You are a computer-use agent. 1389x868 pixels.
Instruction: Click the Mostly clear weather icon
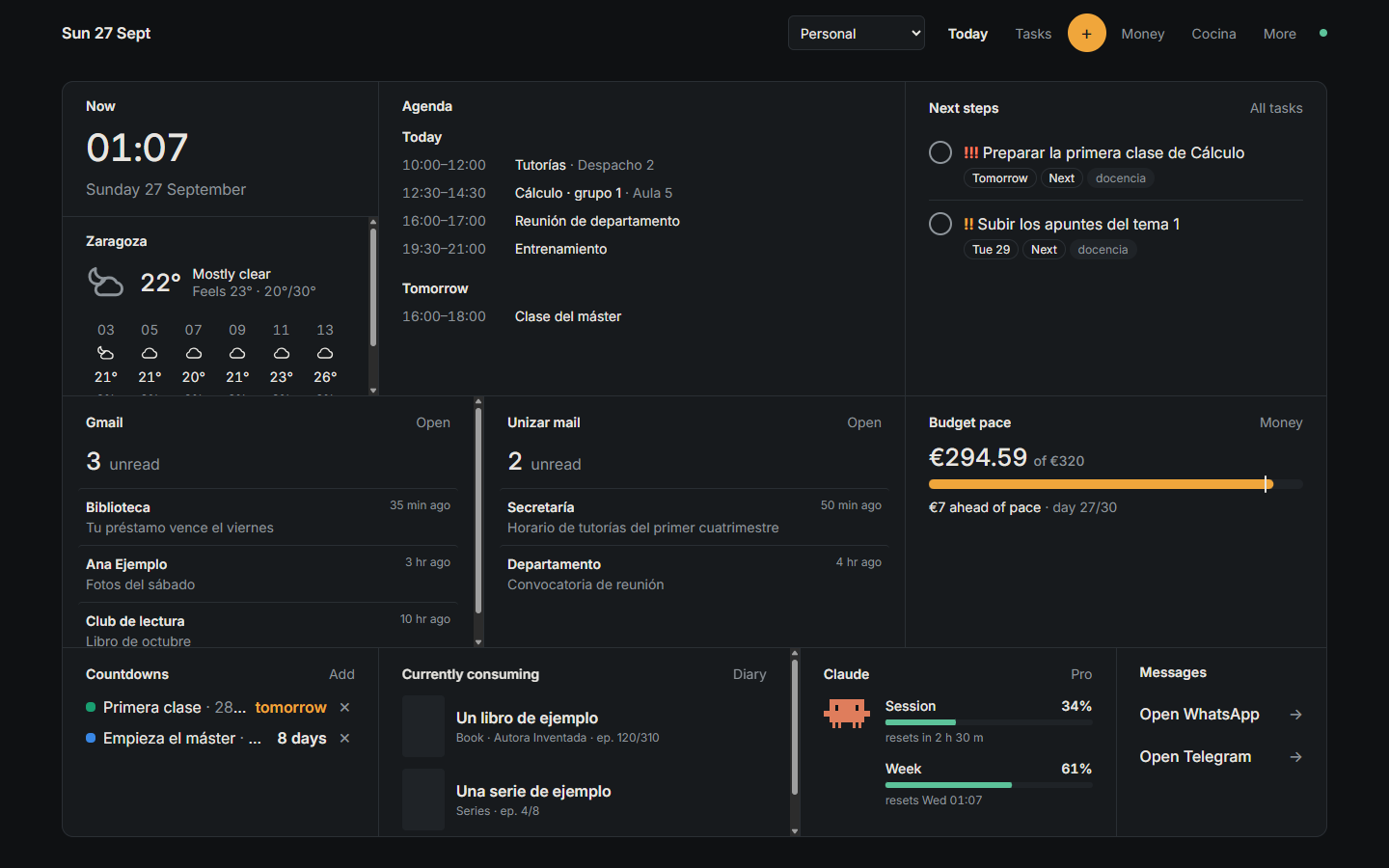tap(106, 282)
